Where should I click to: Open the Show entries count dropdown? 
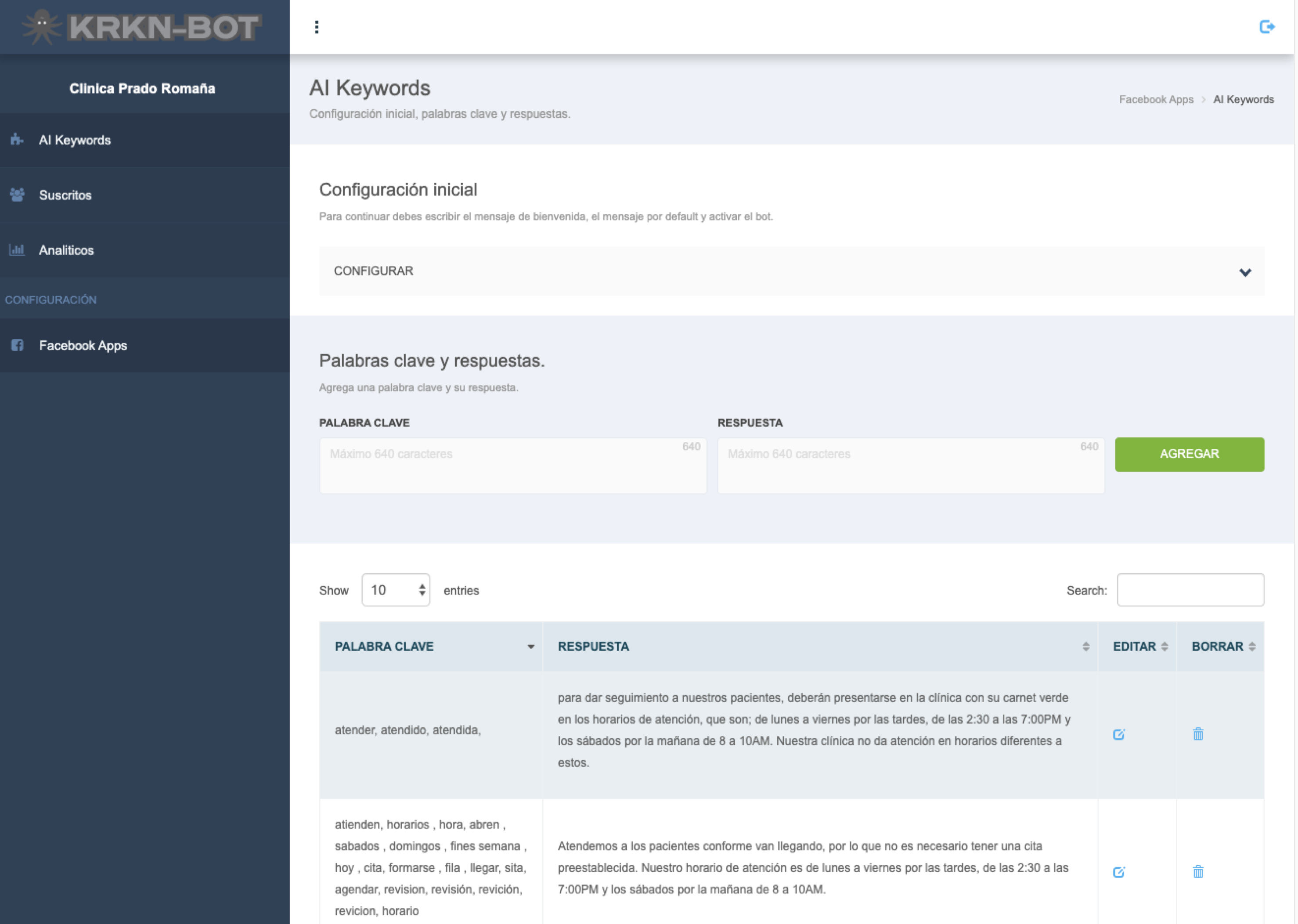point(395,590)
